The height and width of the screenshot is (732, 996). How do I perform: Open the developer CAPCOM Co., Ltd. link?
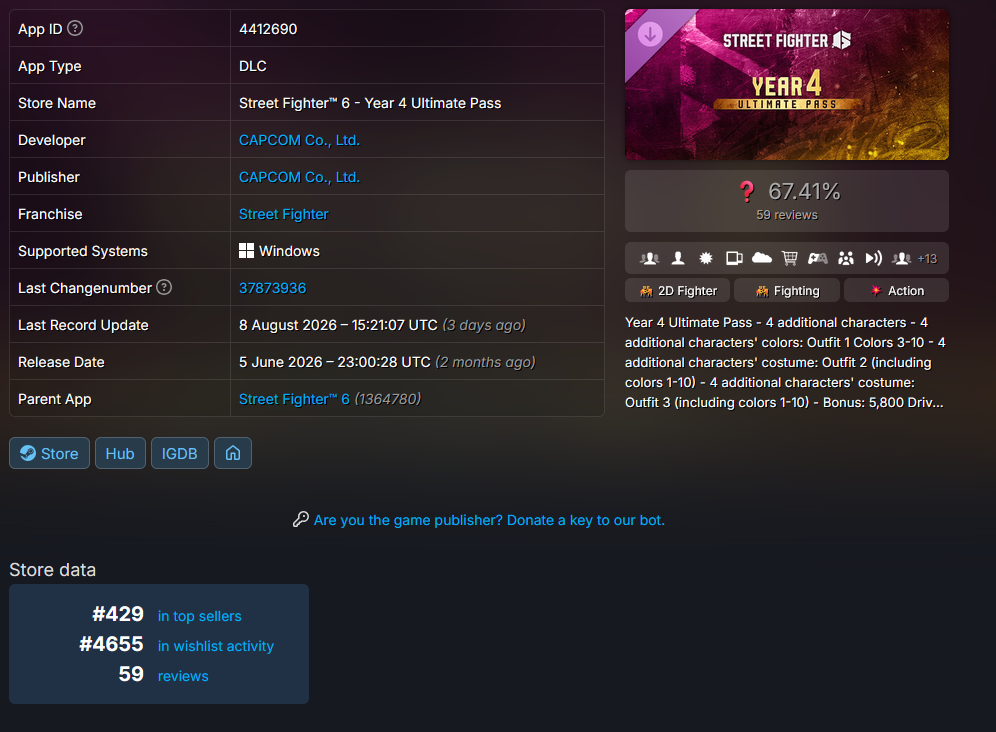[x=299, y=140]
